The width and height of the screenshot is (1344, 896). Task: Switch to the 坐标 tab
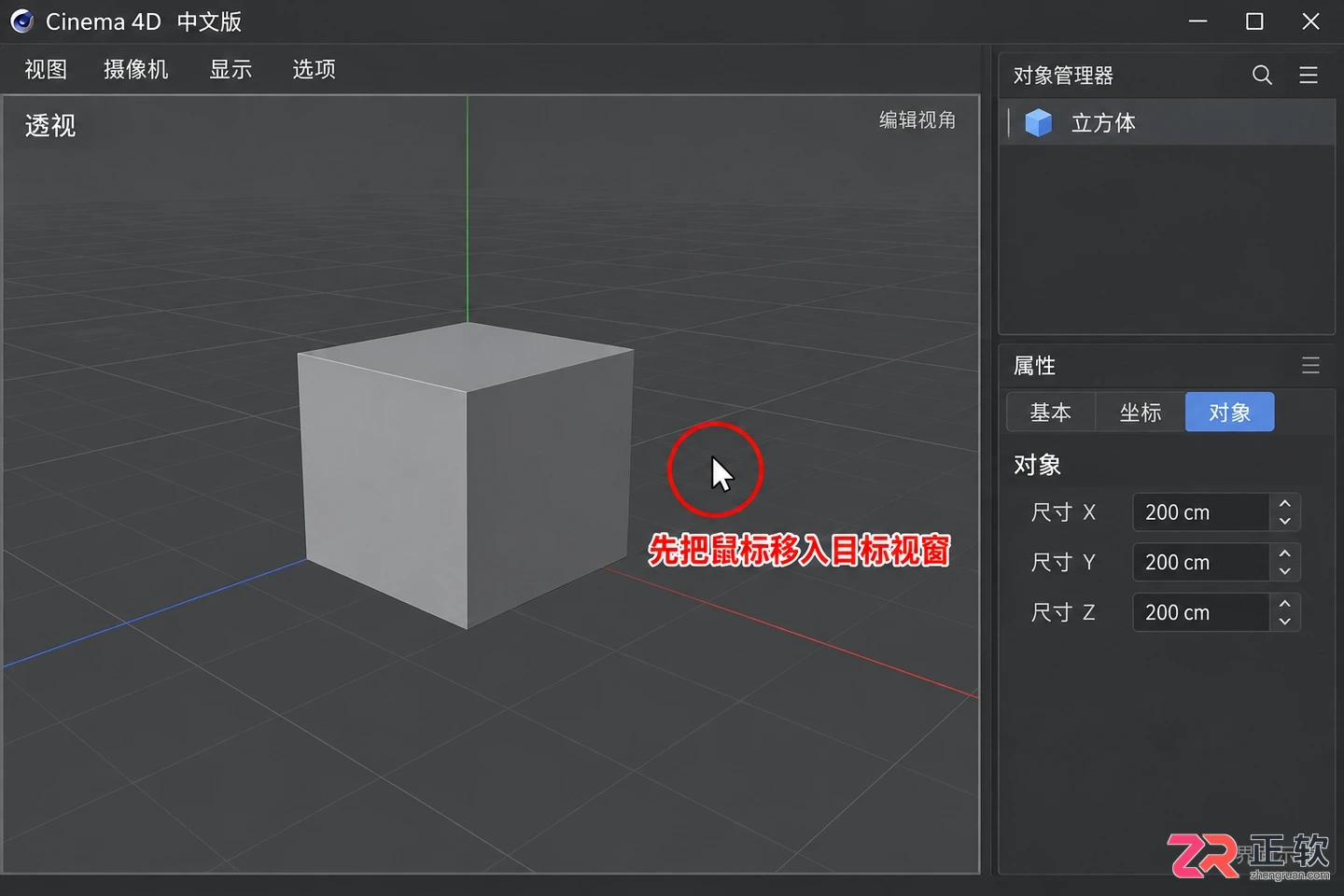click(x=1141, y=413)
